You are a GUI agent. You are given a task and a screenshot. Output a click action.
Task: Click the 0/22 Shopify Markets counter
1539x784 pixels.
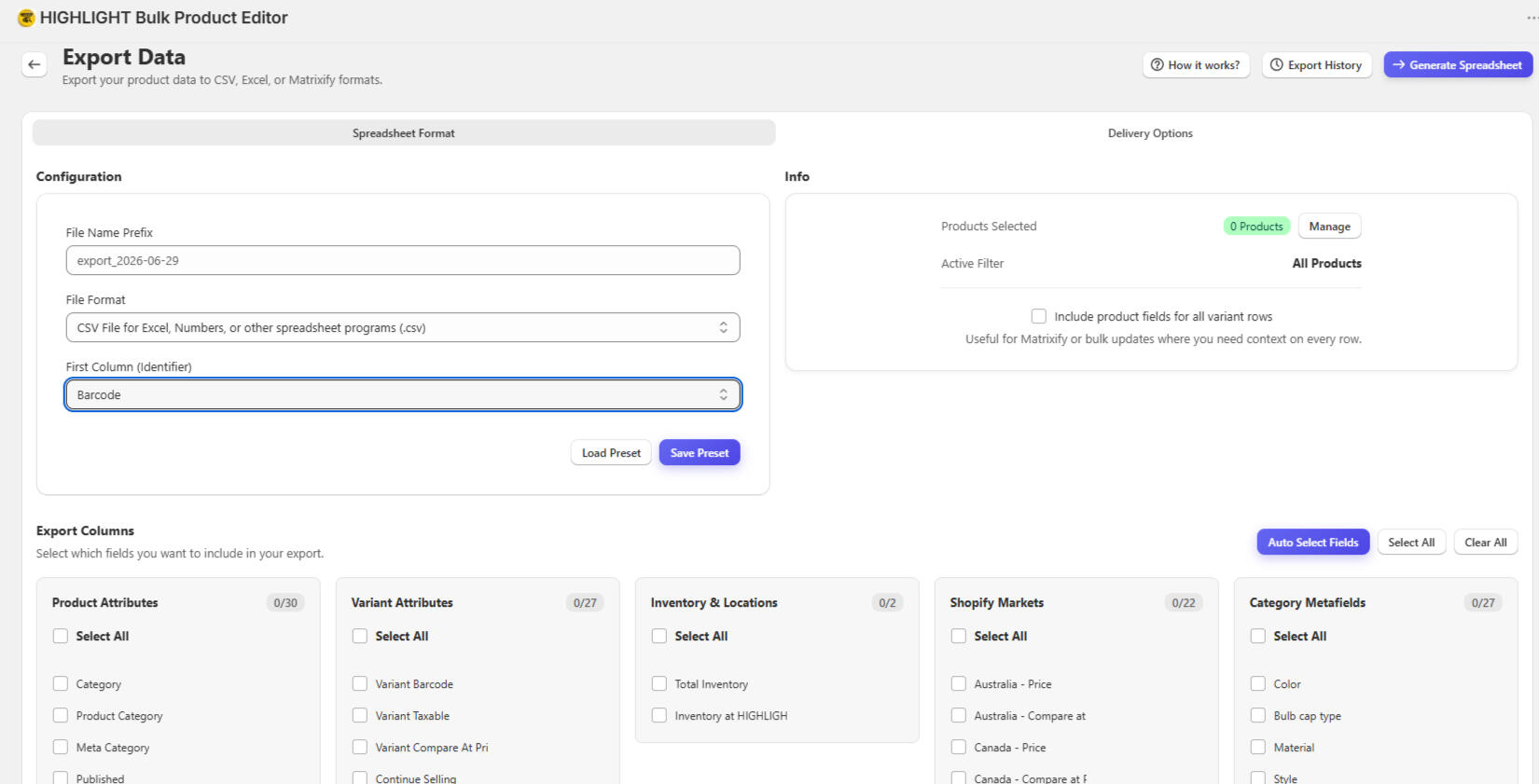(x=1184, y=603)
